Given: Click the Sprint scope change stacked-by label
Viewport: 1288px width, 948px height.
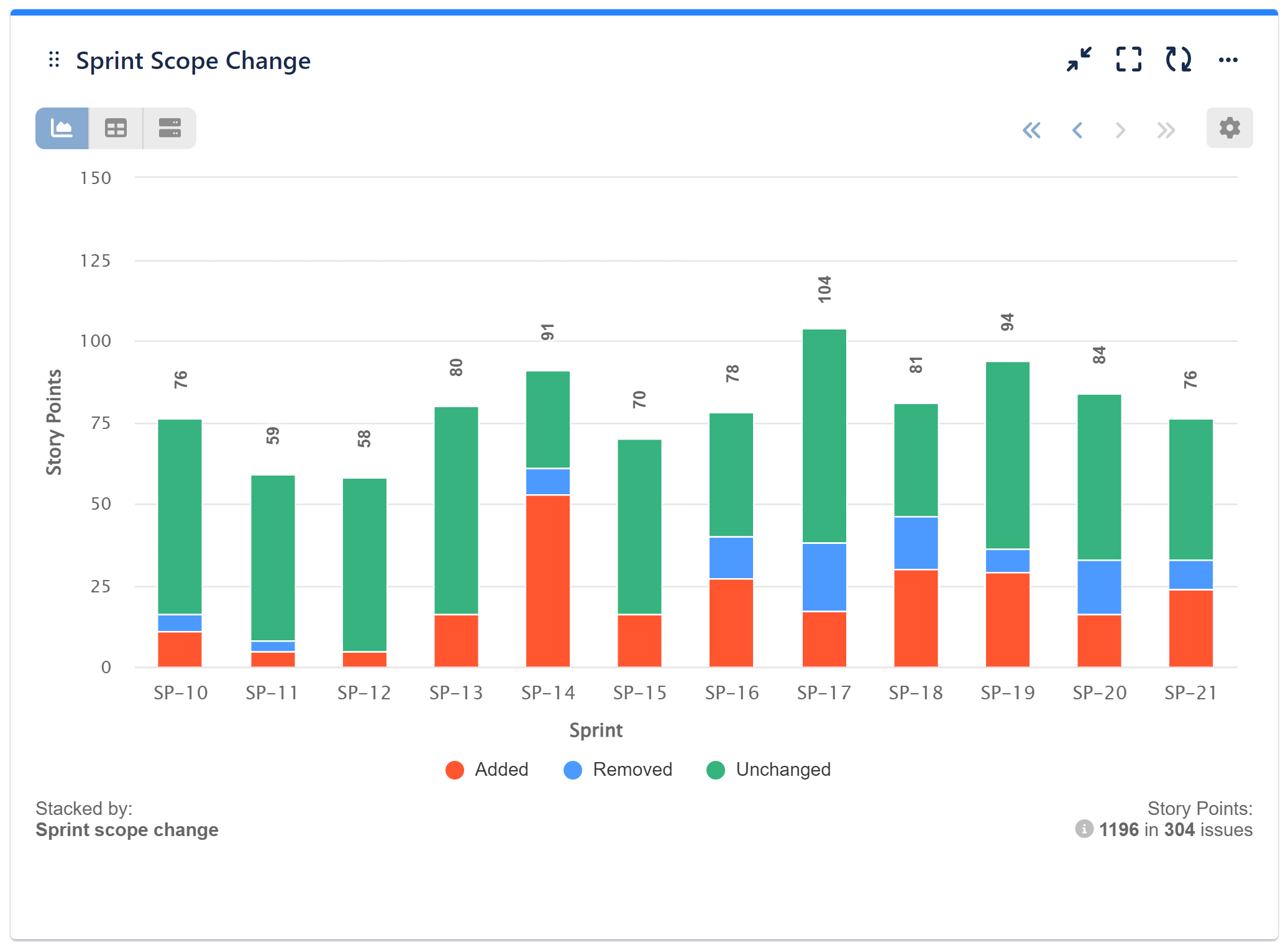Looking at the screenshot, I should click(127, 830).
